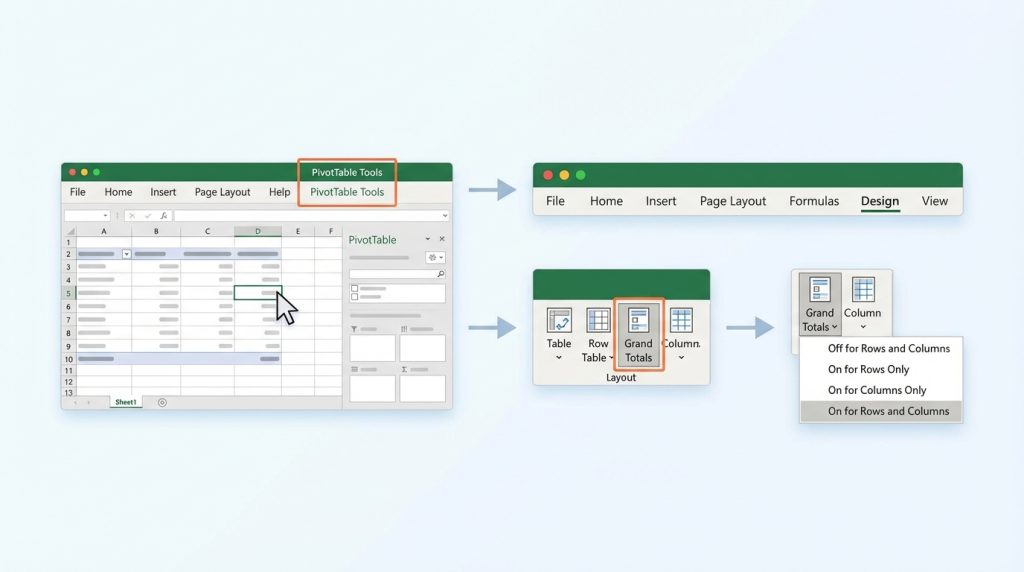Click the Columns area icon in PivotTable pane
The image size is (1024, 572).
[x=404, y=330]
